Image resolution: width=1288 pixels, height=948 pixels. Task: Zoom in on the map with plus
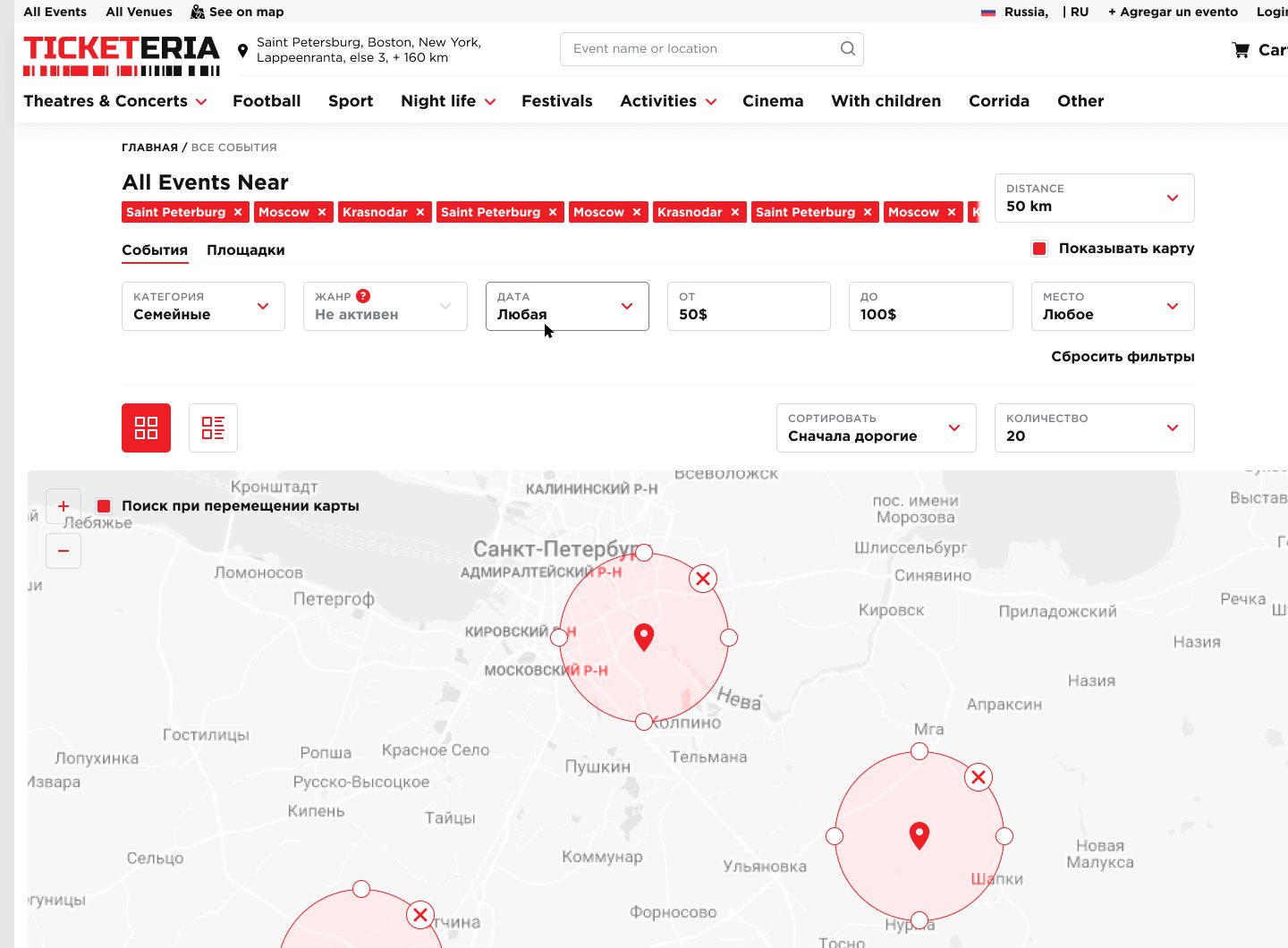(x=64, y=506)
